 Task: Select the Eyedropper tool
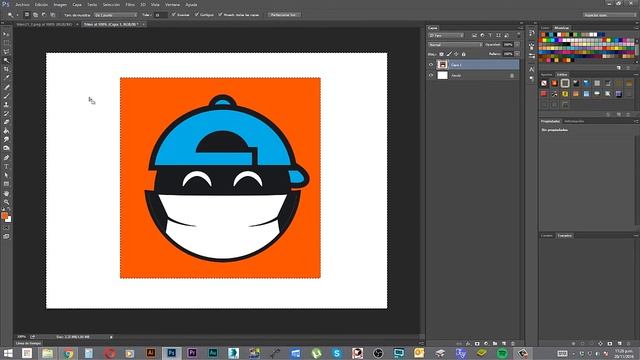click(6, 78)
